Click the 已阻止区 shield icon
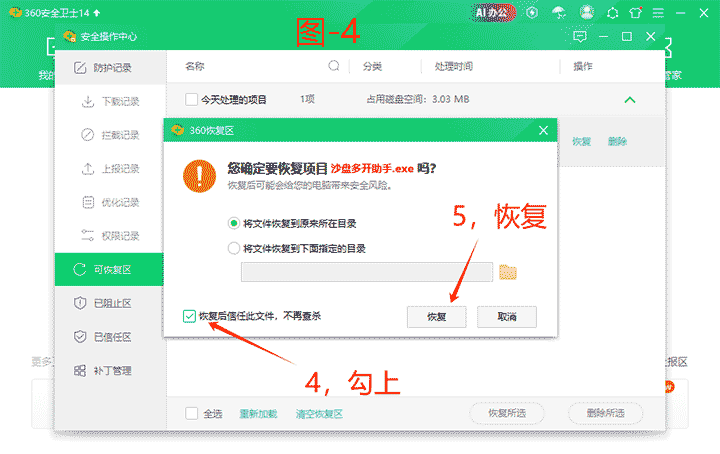720x454 pixels. coord(80,303)
